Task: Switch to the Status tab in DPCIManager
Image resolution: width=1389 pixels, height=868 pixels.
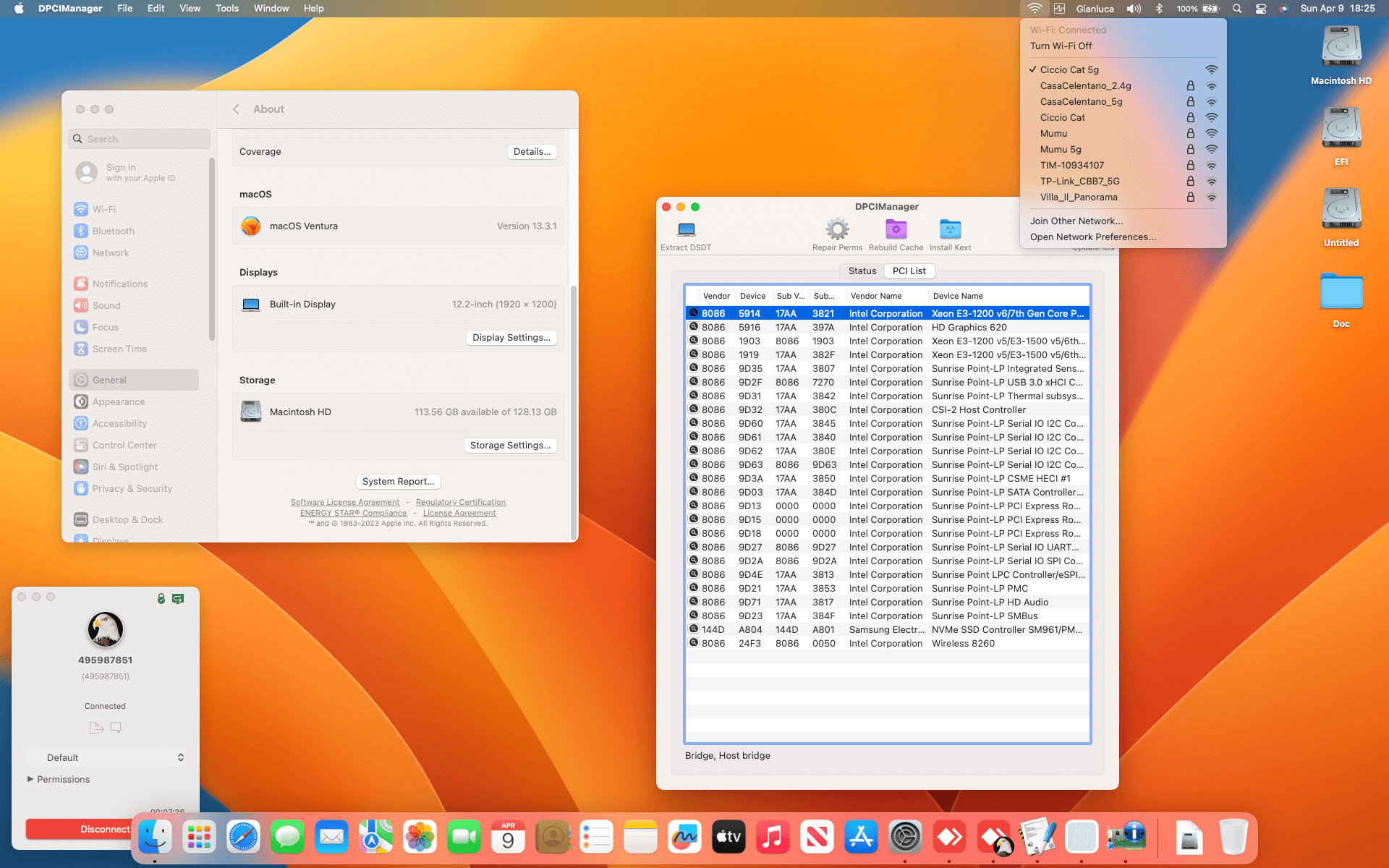Action: (861, 271)
